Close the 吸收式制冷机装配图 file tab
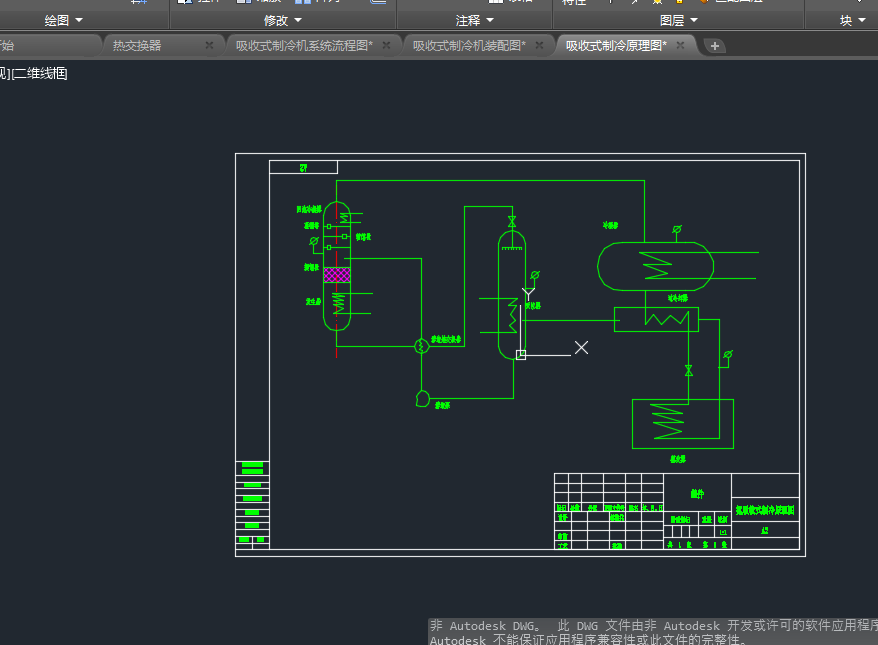This screenshot has width=878, height=645. pos(539,45)
